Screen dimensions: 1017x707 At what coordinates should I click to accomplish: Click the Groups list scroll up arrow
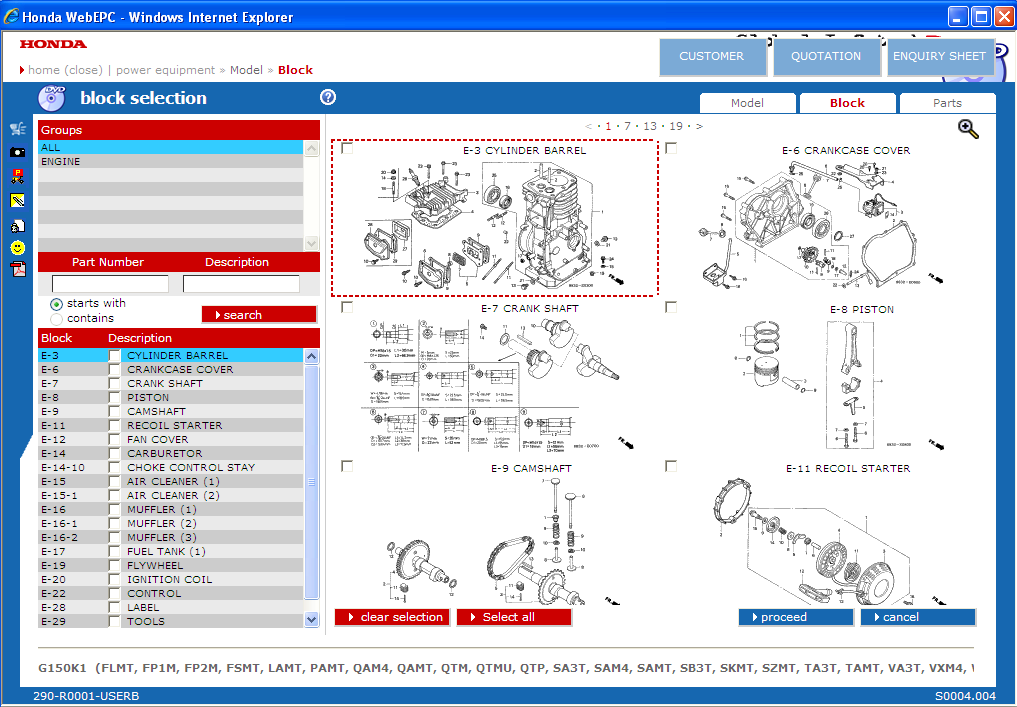coord(311,149)
